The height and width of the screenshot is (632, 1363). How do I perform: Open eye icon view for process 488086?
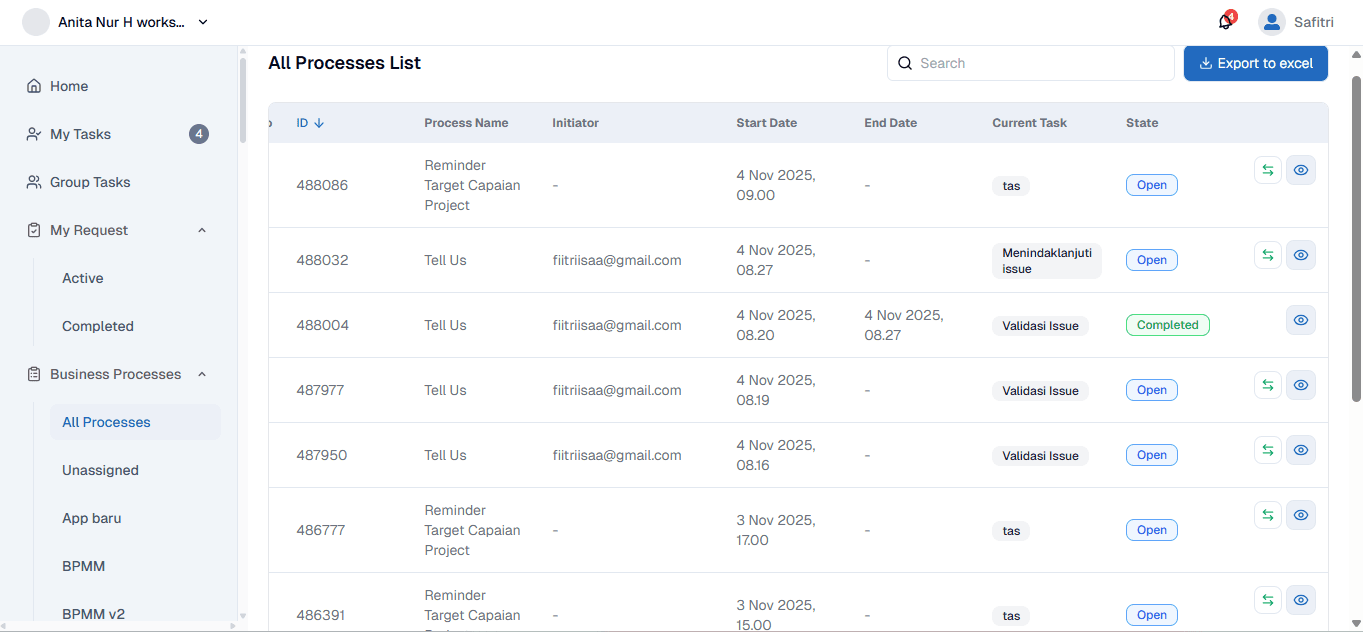1300,170
